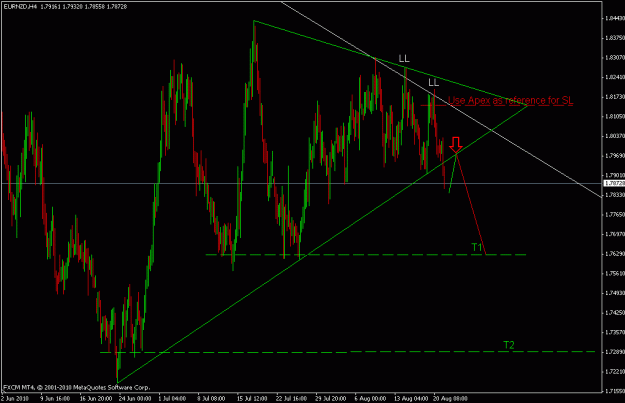
Task: Select the upper LL label by the green trendline
Action: pyautogui.click(x=404, y=59)
